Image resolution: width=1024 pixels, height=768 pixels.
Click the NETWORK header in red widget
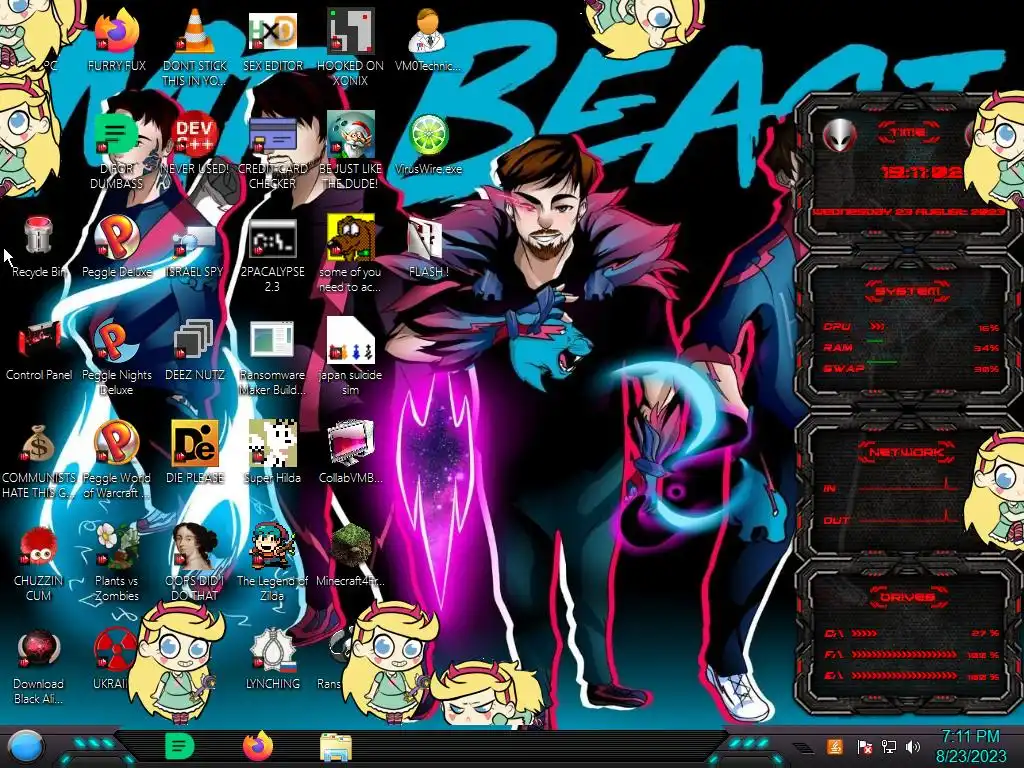(907, 451)
